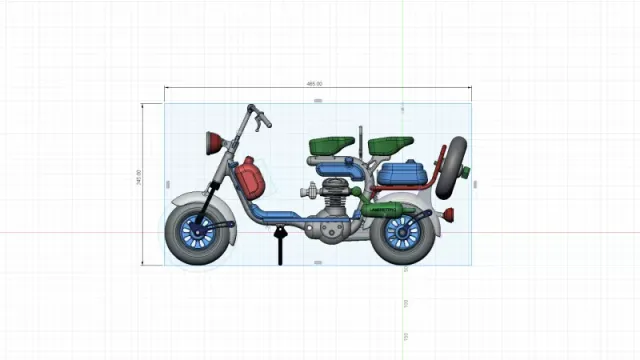This screenshot has height=360, width=640.
Task: Select the red tail light
Action: (448, 214)
